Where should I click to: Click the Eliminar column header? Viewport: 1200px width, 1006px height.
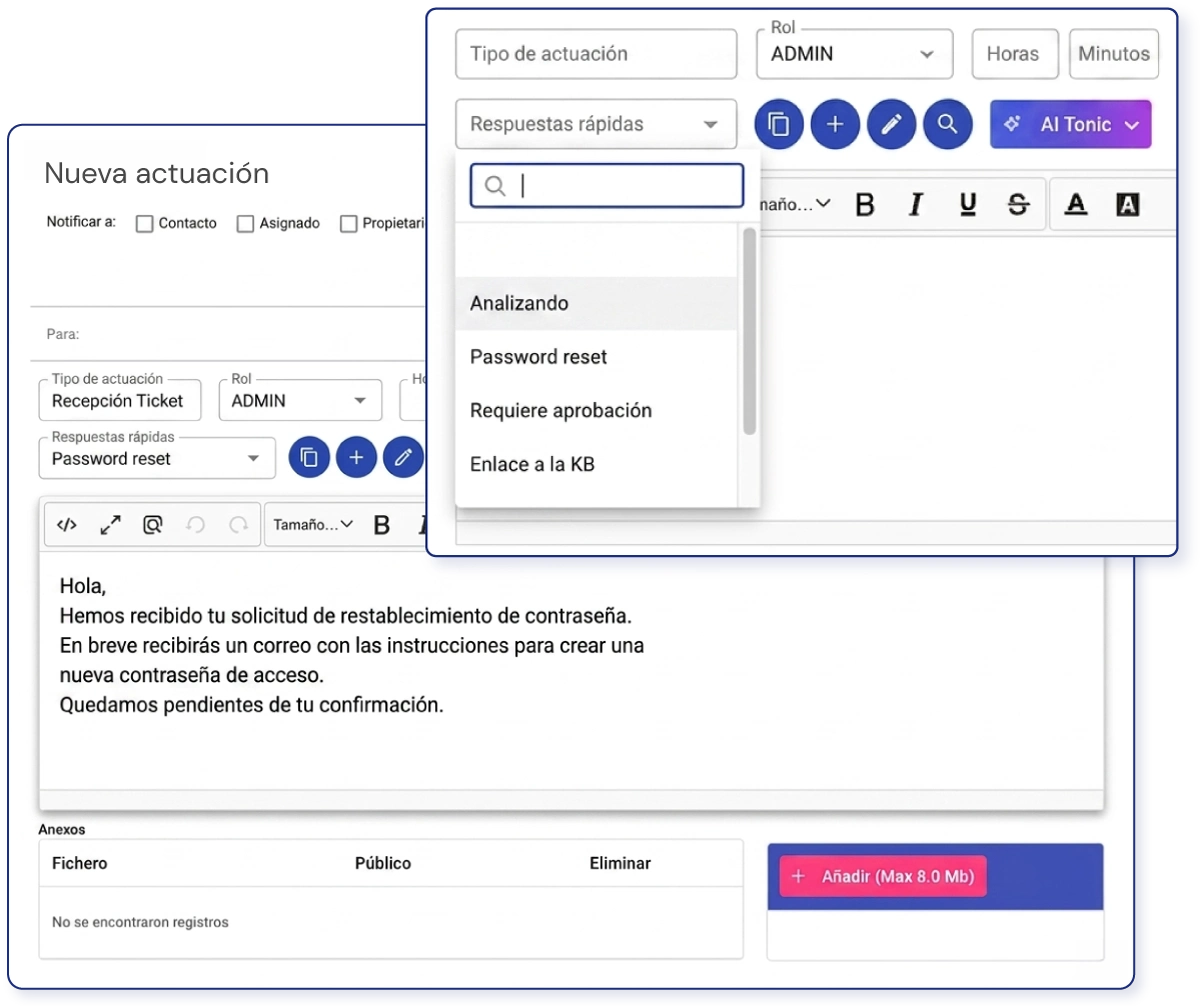pos(620,863)
